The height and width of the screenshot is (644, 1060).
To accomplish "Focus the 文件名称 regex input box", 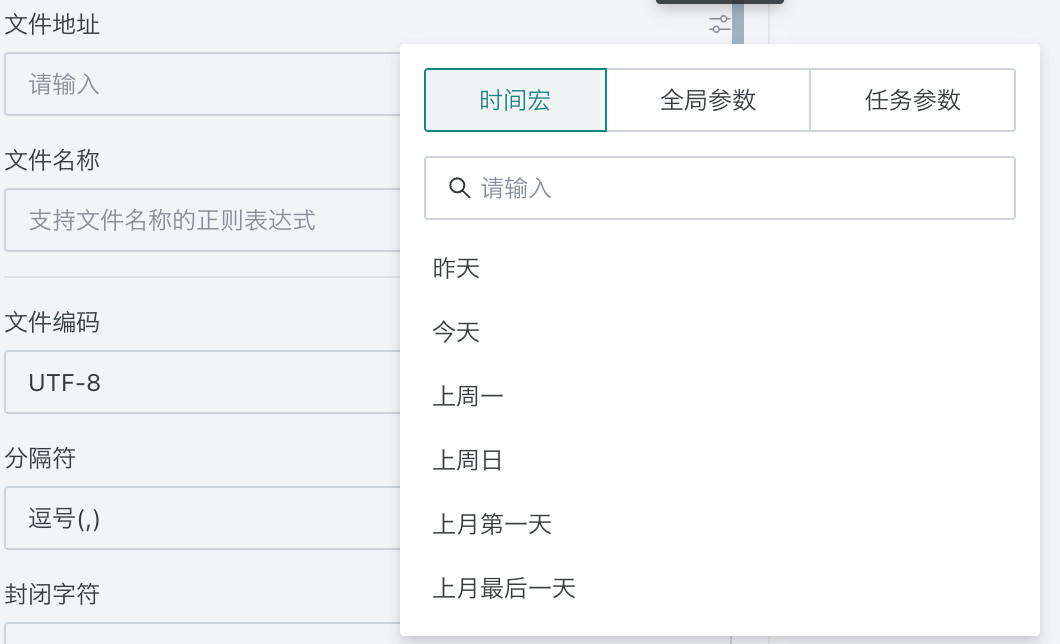I will [200, 220].
